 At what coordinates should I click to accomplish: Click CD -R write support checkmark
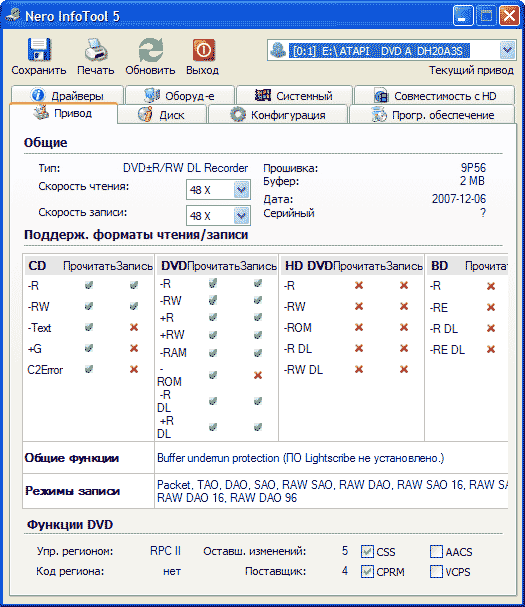click(134, 285)
